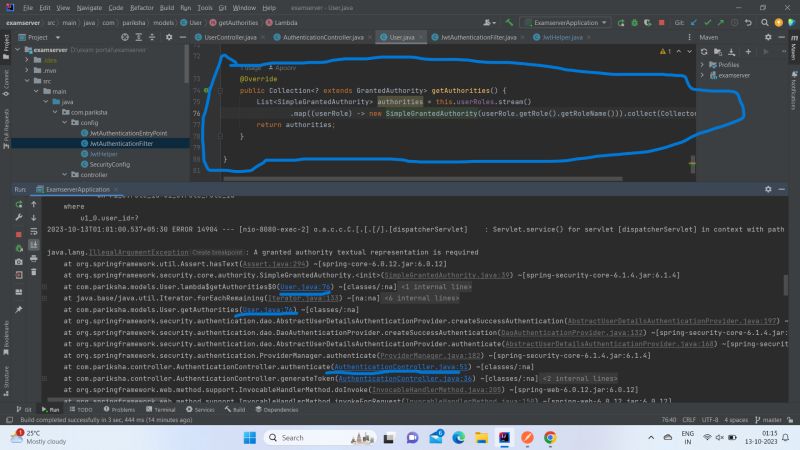Rerun application in Run panel sidebar

(x=19, y=204)
